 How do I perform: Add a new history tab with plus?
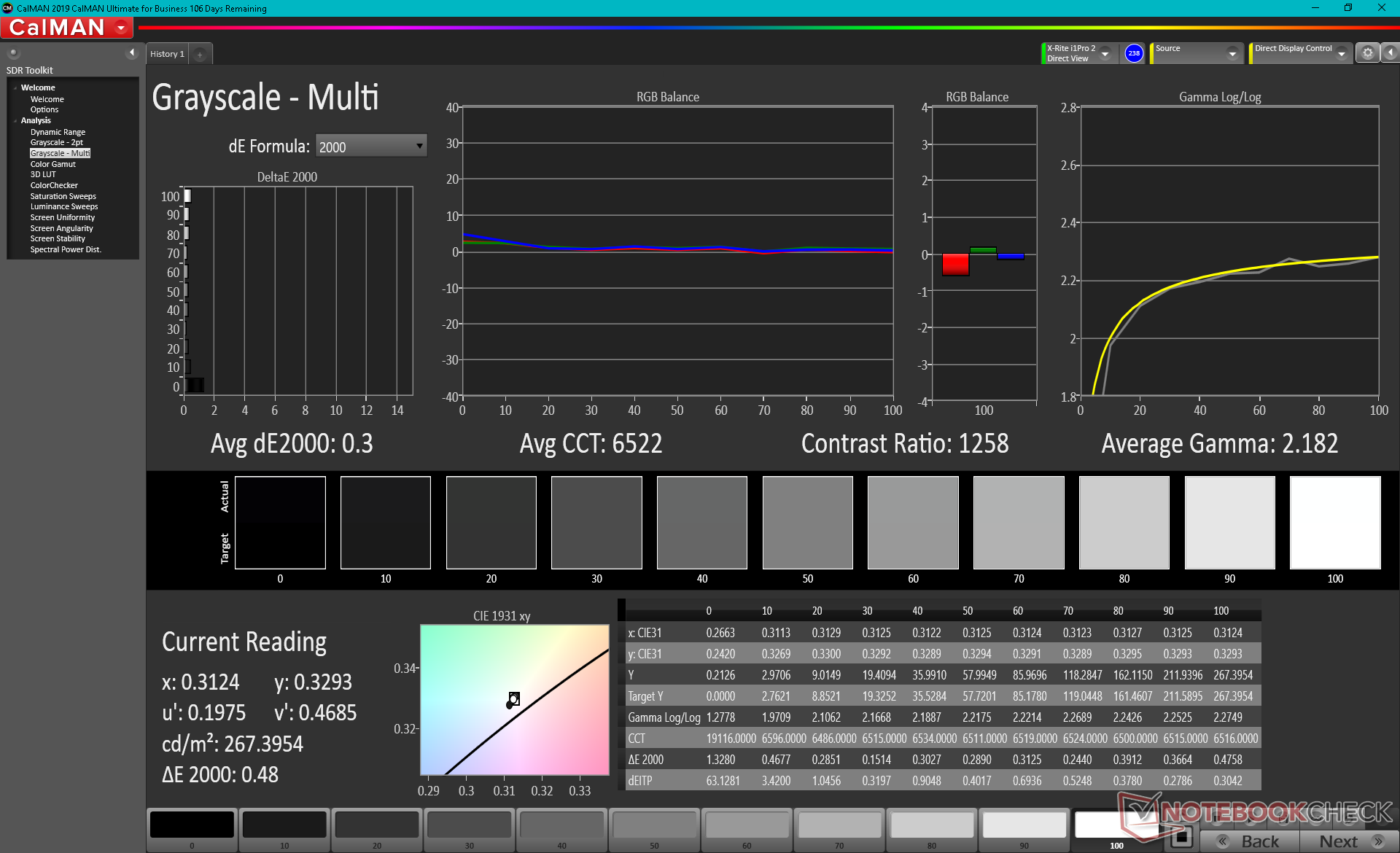point(200,54)
